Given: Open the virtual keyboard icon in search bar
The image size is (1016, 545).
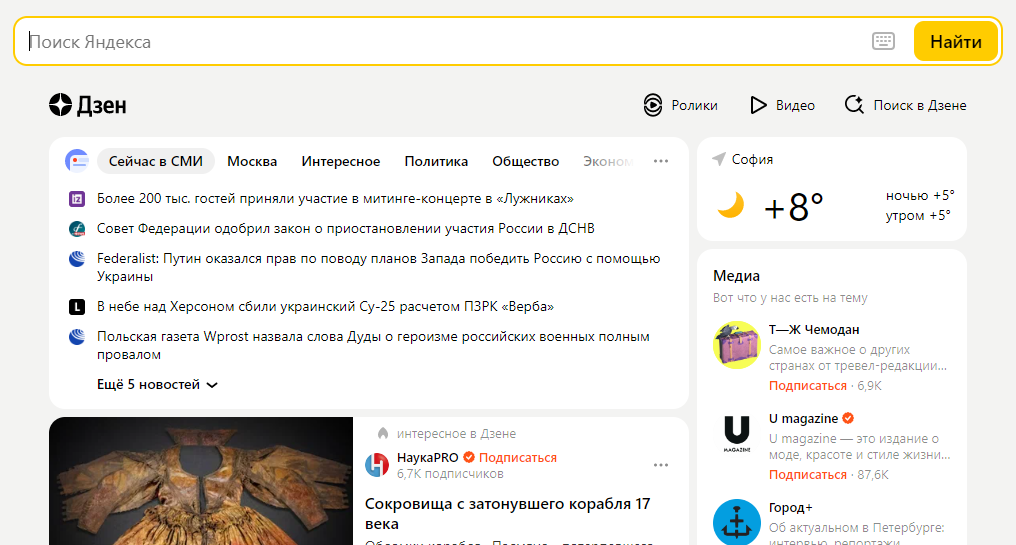Looking at the screenshot, I should 883,41.
